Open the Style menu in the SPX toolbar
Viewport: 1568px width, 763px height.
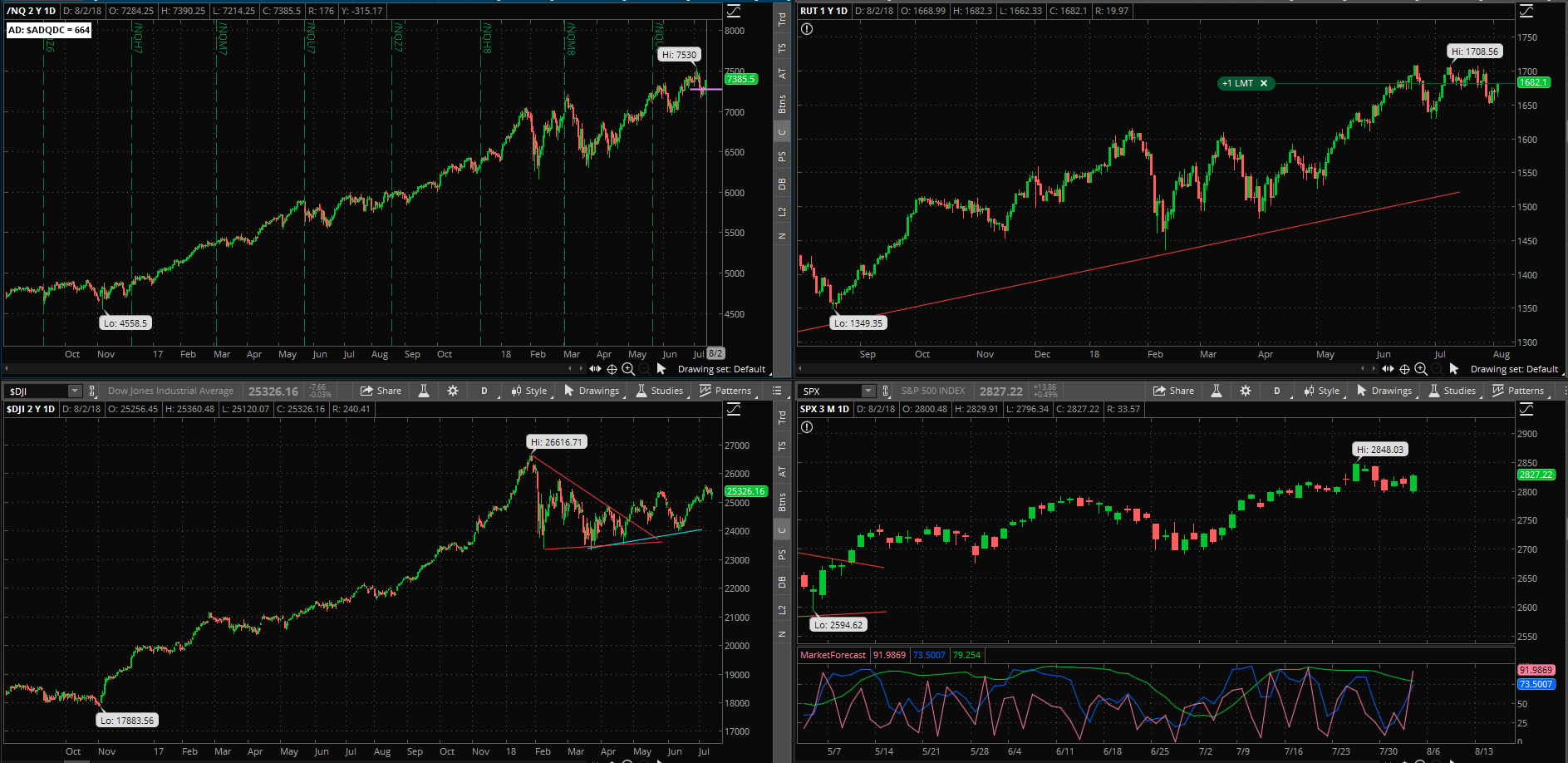pos(1322,391)
